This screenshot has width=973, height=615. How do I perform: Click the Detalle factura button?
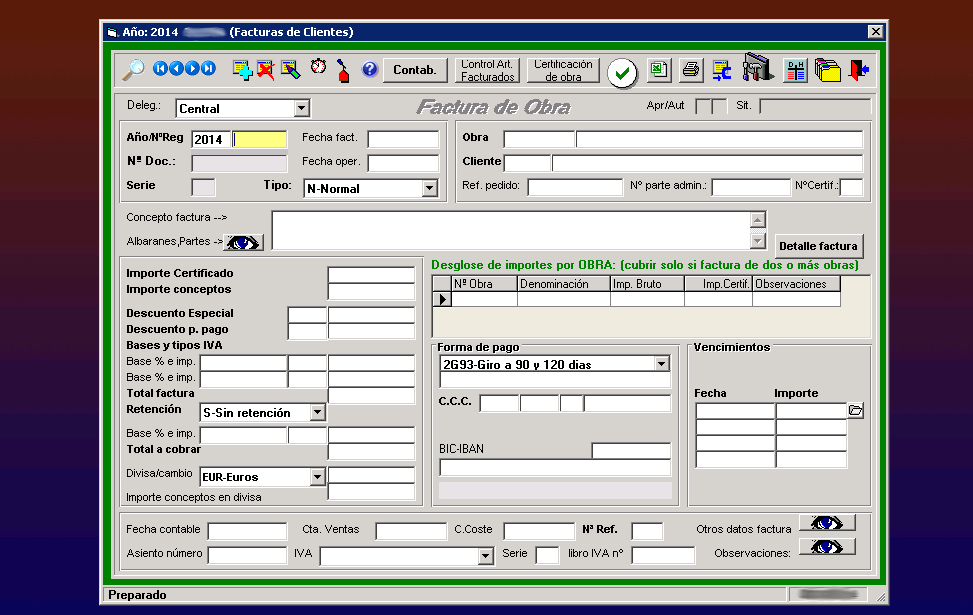(818, 246)
